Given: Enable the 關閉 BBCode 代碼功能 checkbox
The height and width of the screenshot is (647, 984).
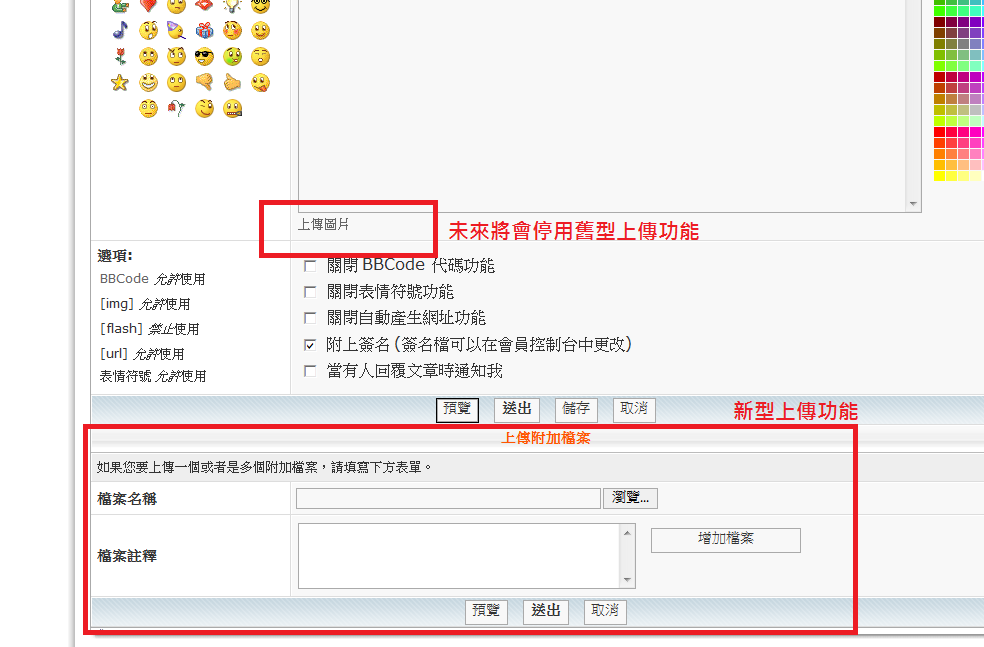Looking at the screenshot, I should point(310,265).
